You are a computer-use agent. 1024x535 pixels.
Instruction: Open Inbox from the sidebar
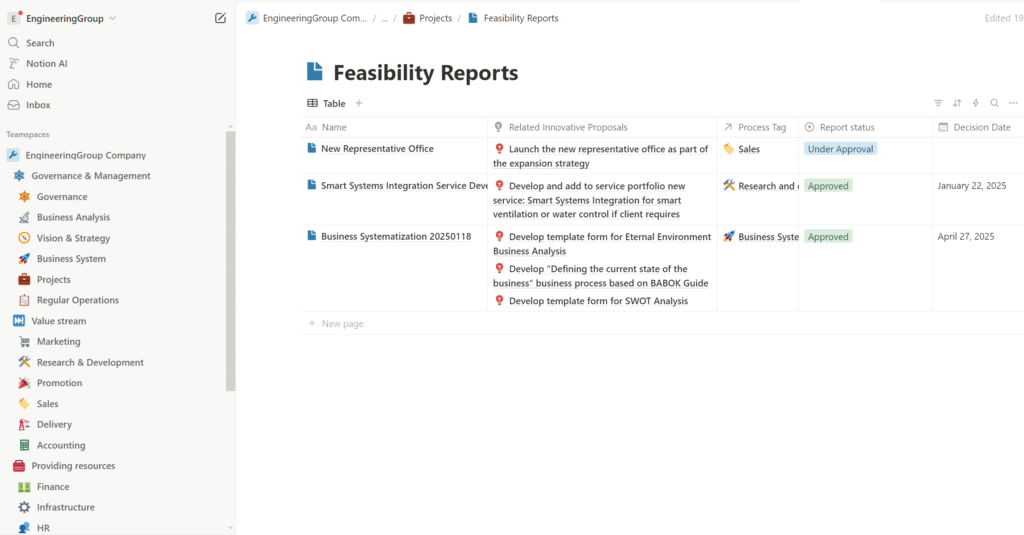coord(38,105)
